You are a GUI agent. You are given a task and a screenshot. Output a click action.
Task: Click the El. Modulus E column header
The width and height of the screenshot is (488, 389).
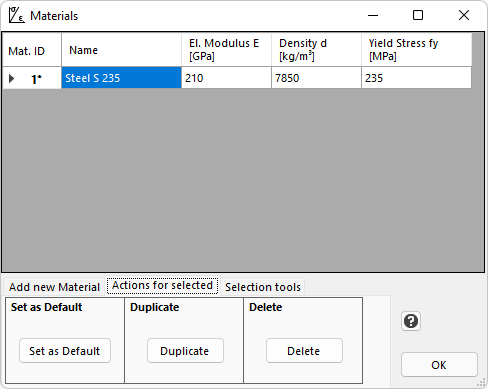pyautogui.click(x=226, y=50)
